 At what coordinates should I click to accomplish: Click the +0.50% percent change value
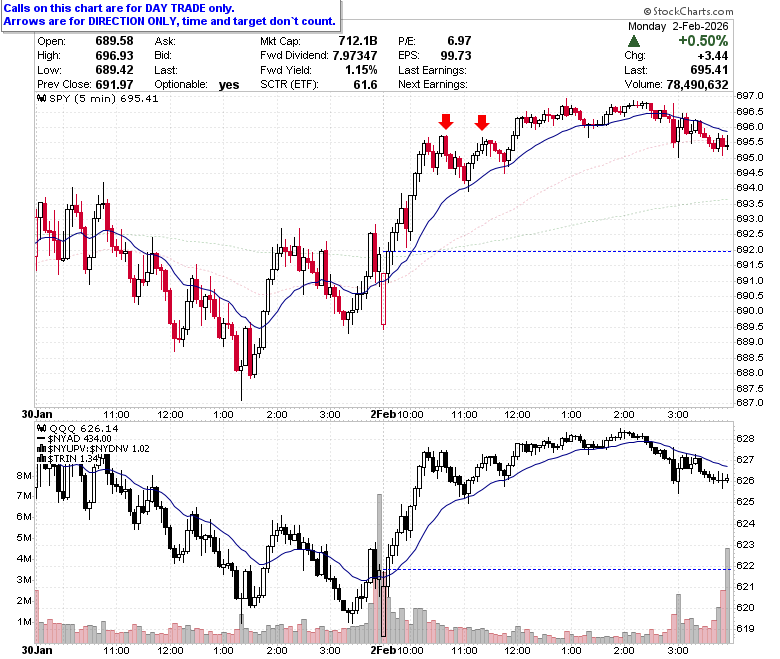point(703,41)
